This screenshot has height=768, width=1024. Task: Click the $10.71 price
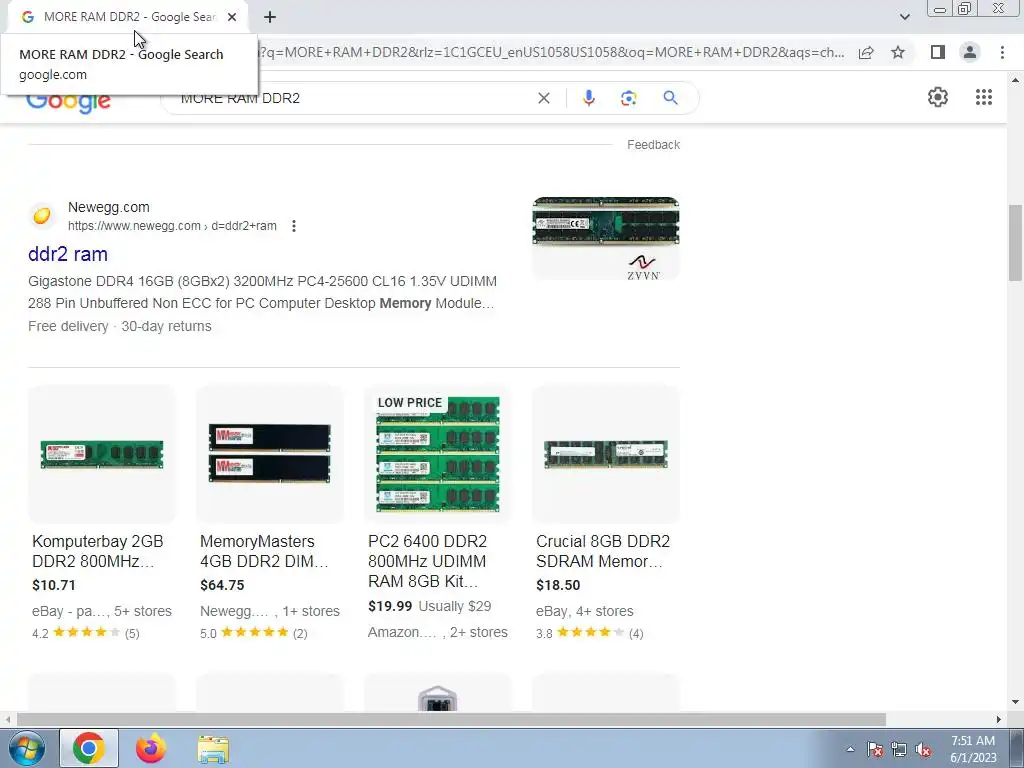click(x=54, y=585)
